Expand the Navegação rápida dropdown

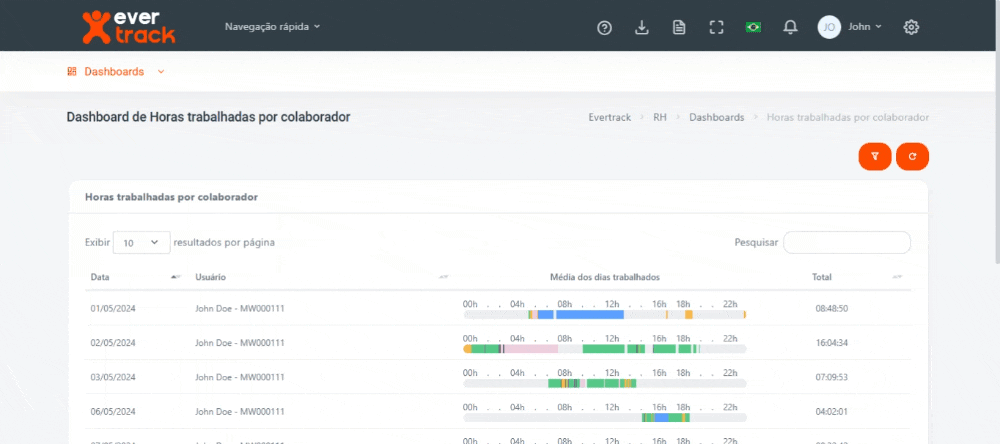(x=272, y=26)
